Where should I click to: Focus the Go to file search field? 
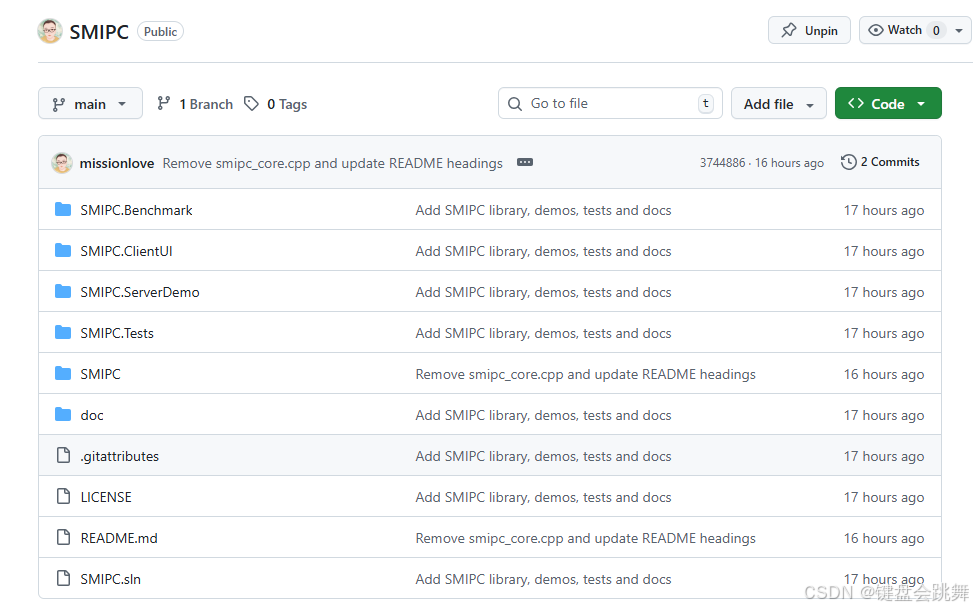pyautogui.click(x=610, y=104)
